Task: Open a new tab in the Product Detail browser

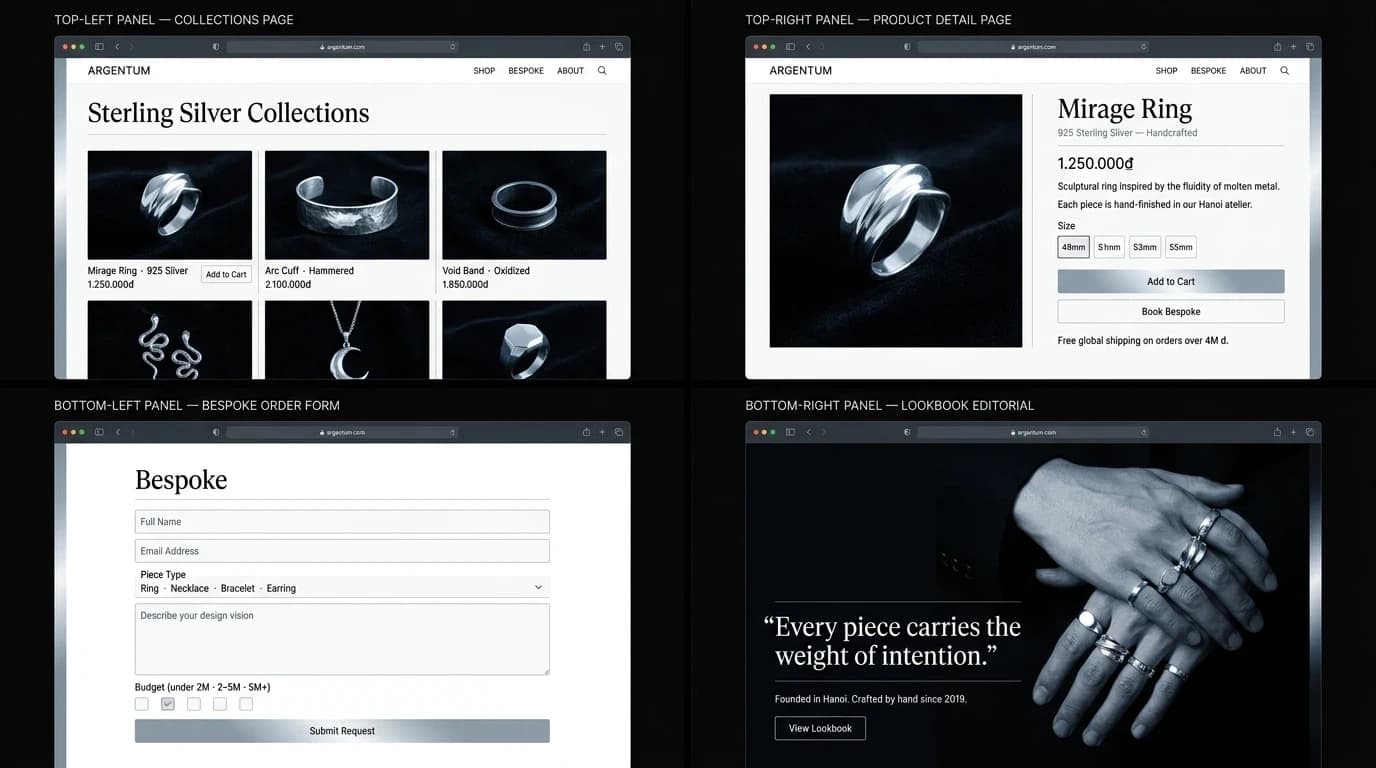Action: pos(1293,47)
